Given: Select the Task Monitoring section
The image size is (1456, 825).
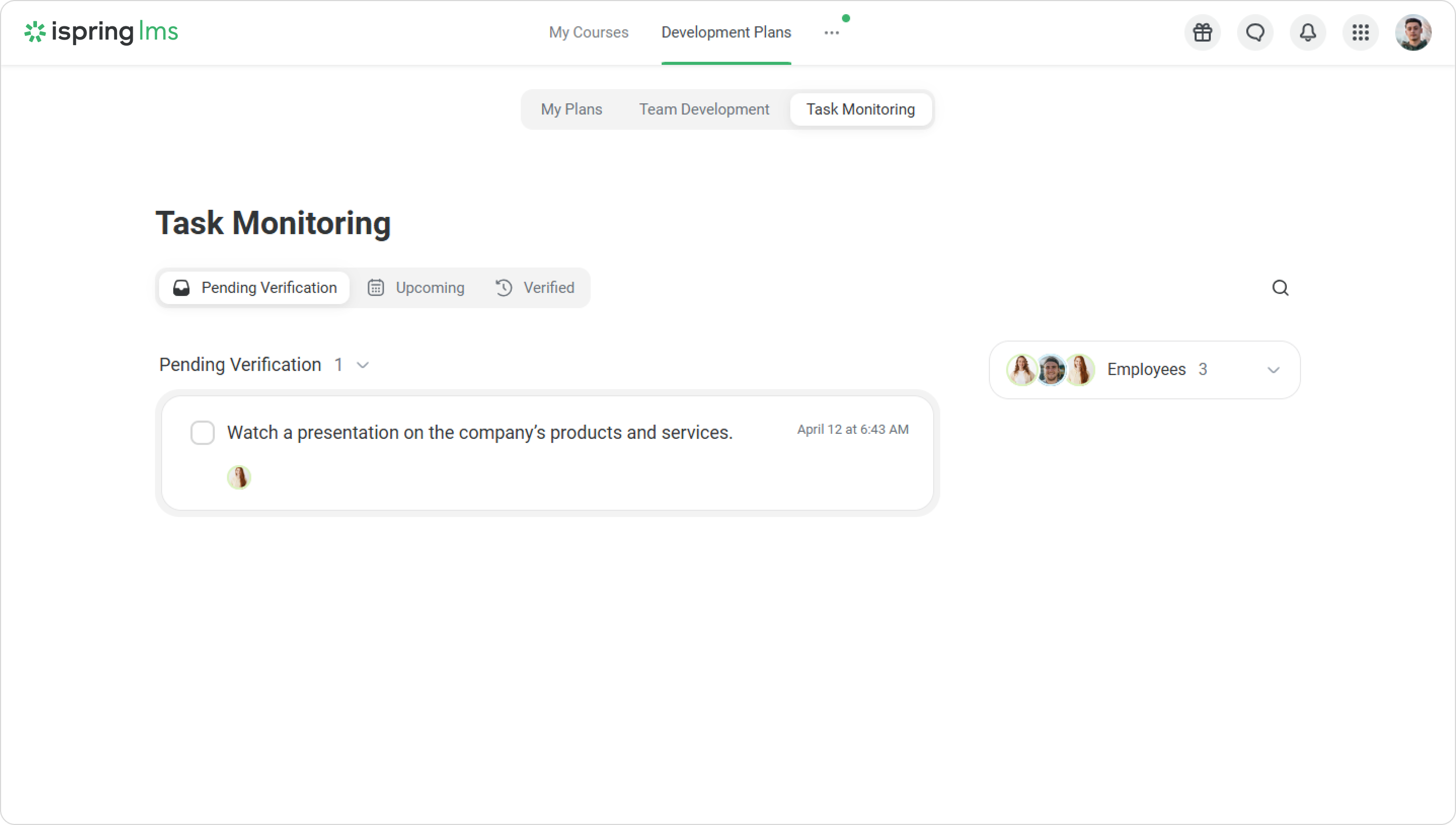Looking at the screenshot, I should point(860,109).
